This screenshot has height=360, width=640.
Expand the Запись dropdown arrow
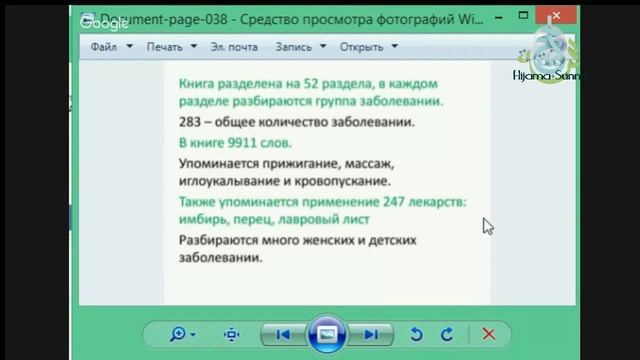[323, 46]
